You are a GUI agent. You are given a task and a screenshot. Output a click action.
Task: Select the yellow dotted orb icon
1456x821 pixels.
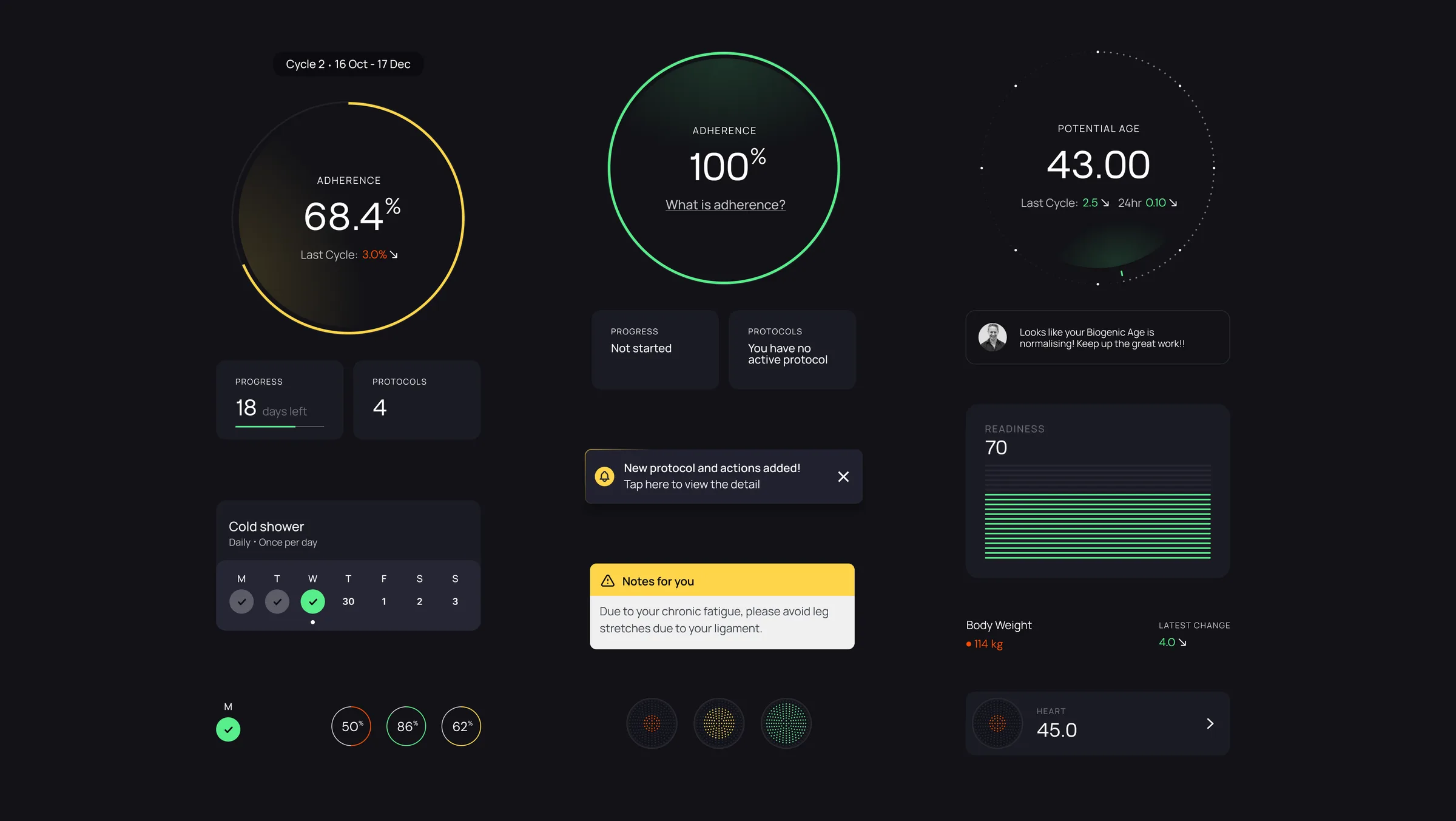pos(719,723)
